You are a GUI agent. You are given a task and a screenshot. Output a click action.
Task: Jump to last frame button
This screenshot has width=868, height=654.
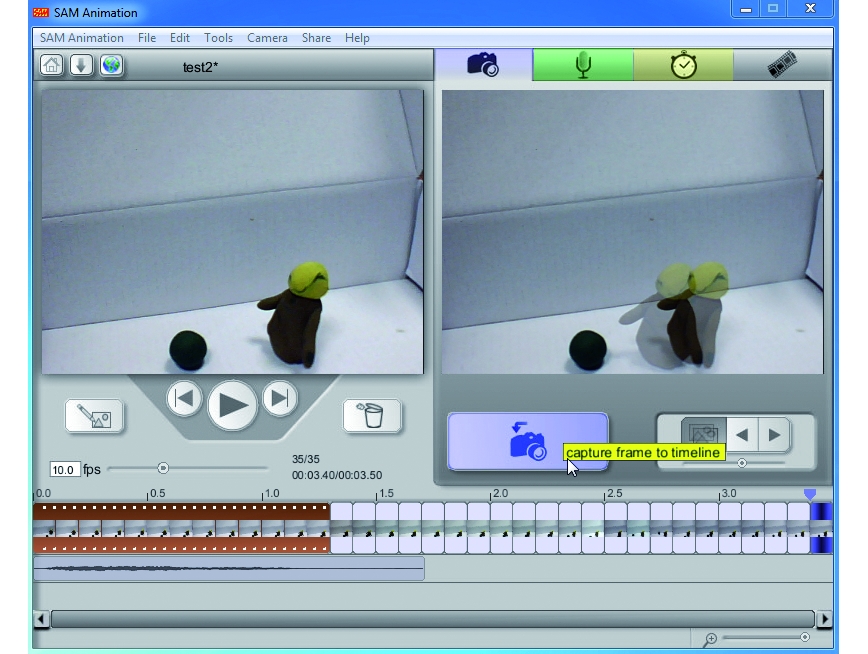(x=280, y=399)
